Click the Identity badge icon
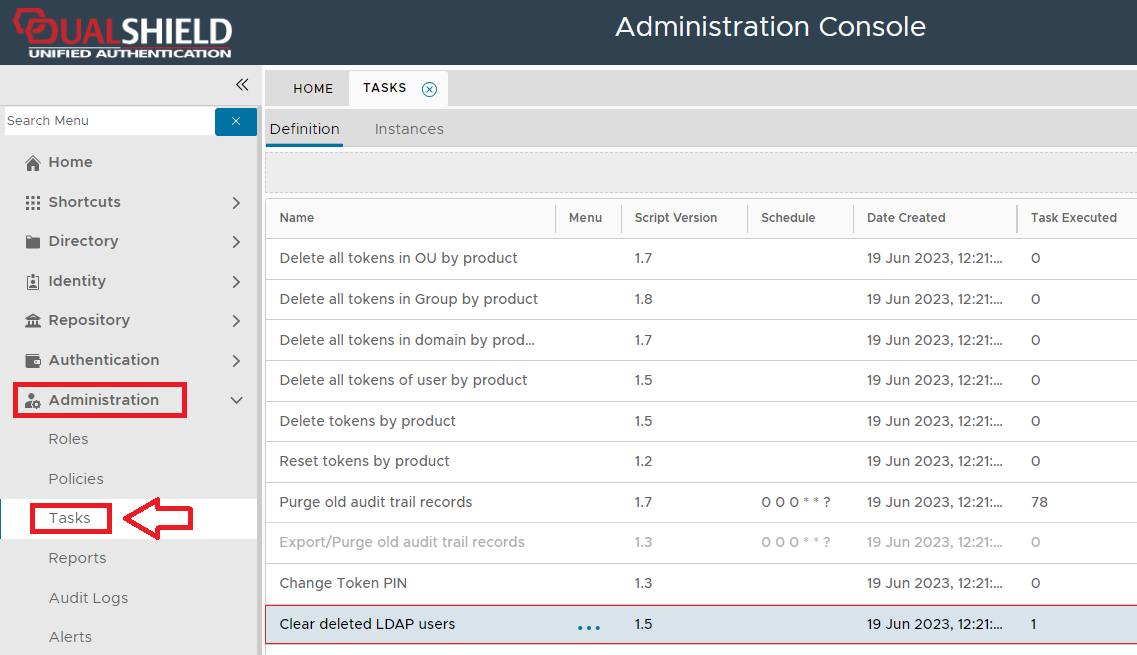 coord(33,282)
